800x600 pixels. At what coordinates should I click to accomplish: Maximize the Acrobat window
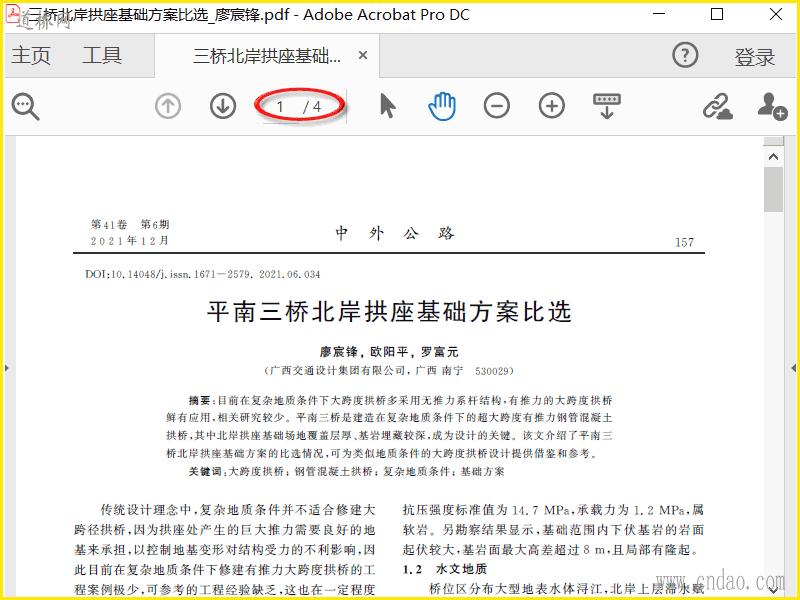[x=717, y=14]
